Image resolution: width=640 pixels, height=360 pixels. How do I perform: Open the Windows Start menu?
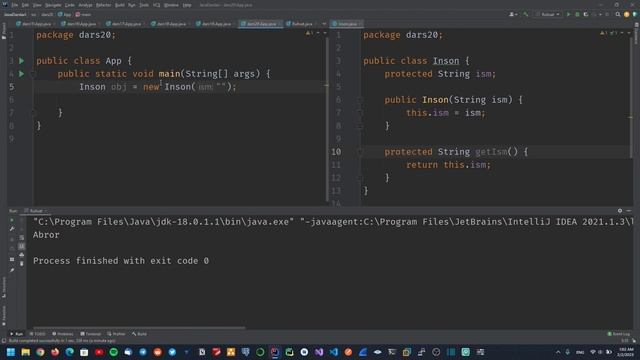11,352
